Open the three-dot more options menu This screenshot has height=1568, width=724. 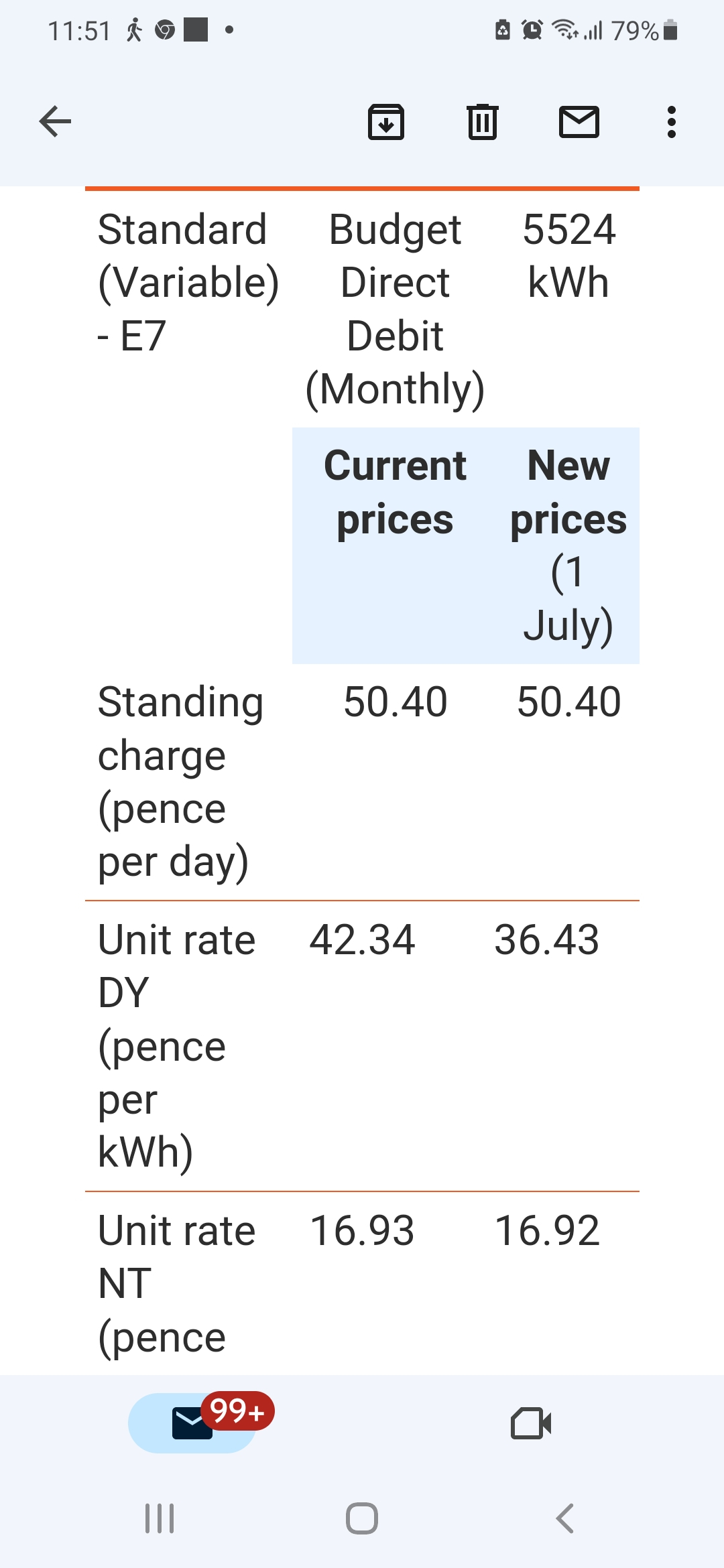[671, 122]
